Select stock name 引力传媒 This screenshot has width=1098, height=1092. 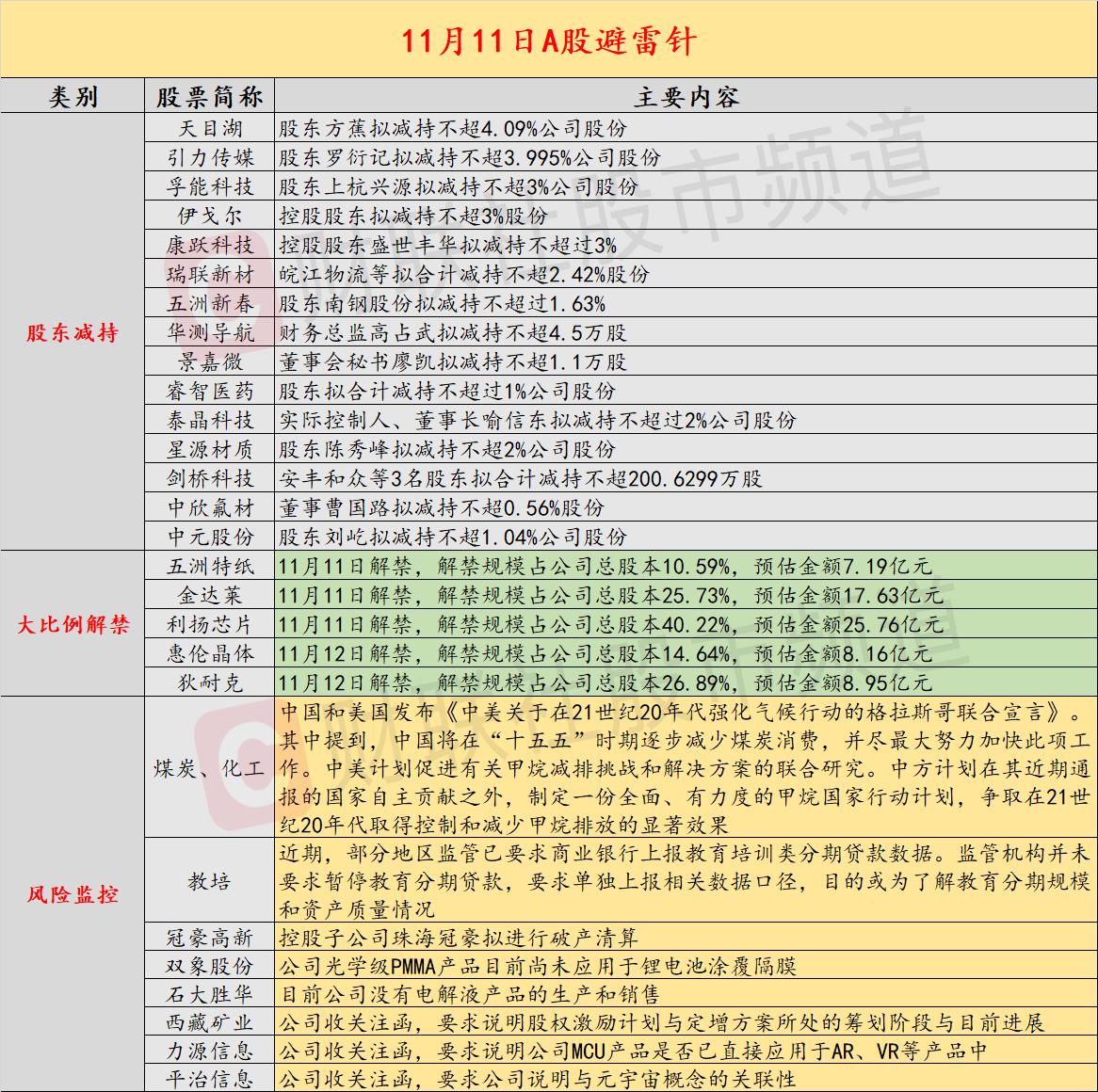(209, 157)
